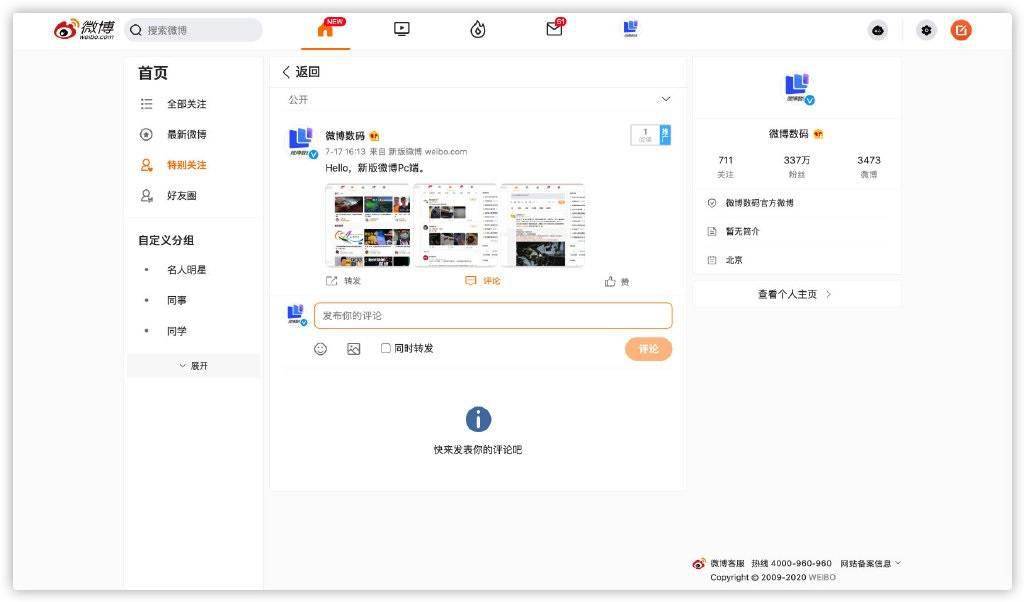Select 特别关注 in the sidebar
The height and width of the screenshot is (602, 1024).
tap(187, 165)
